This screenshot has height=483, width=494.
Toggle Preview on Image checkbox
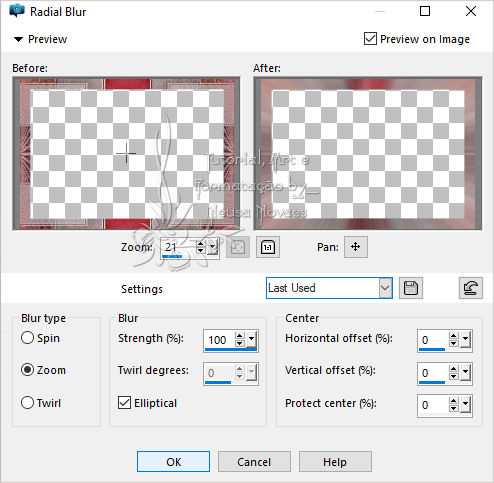370,39
